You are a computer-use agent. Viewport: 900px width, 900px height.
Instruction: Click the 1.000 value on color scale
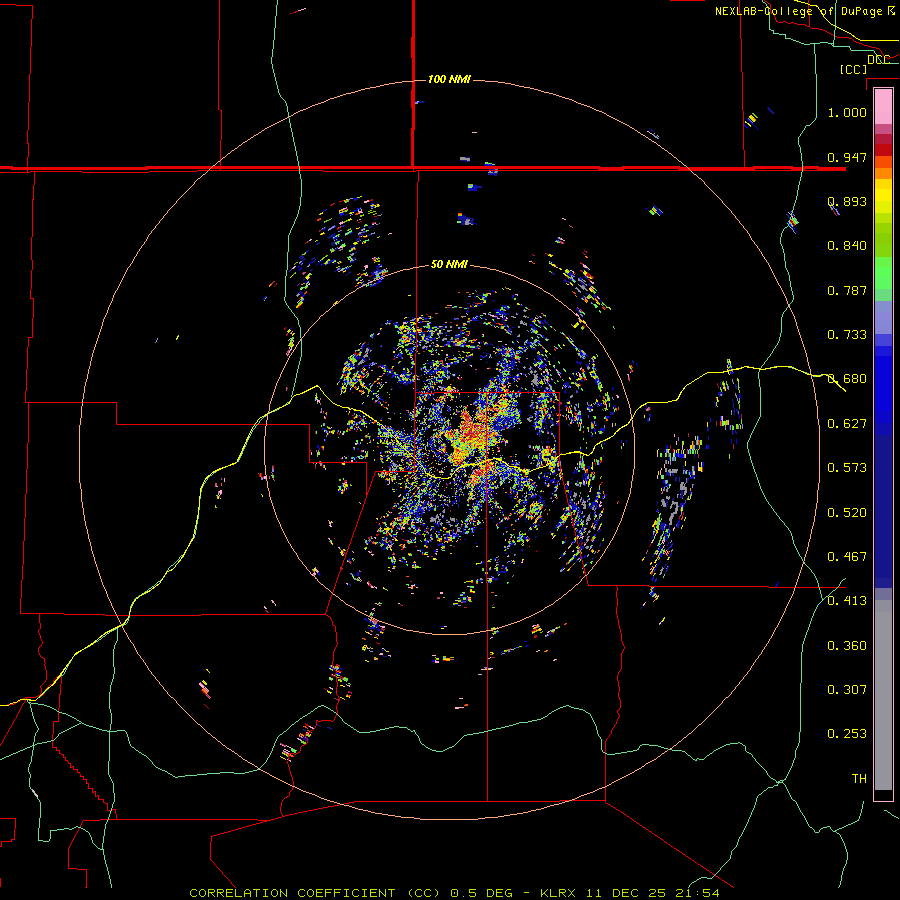pos(847,112)
